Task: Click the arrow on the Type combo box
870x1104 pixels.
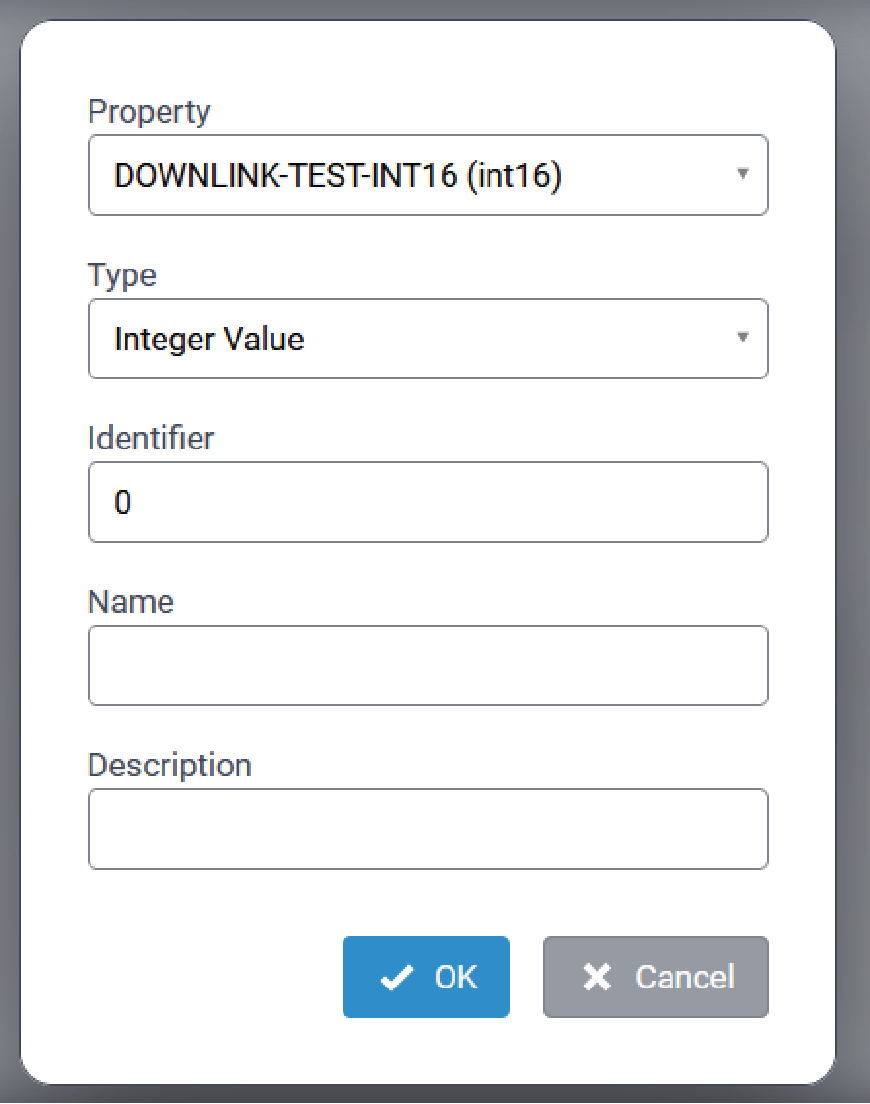Action: click(742, 337)
